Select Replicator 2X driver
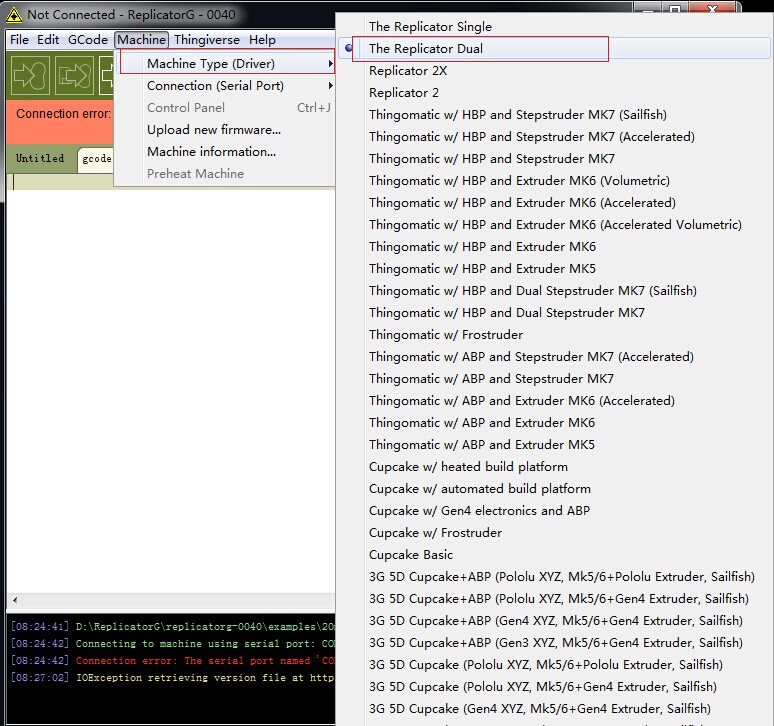The image size is (774, 726). click(x=554, y=71)
